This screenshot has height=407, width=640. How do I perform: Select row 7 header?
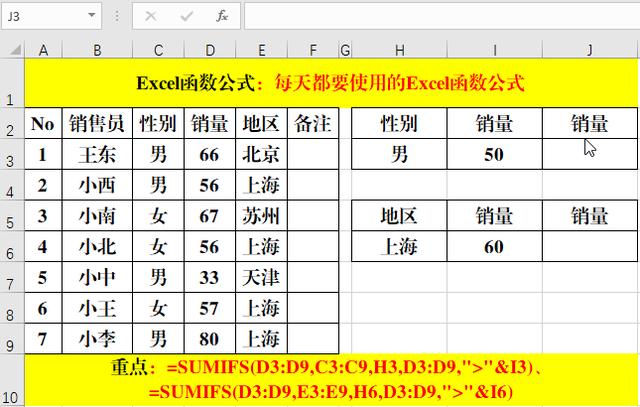tap(12, 278)
